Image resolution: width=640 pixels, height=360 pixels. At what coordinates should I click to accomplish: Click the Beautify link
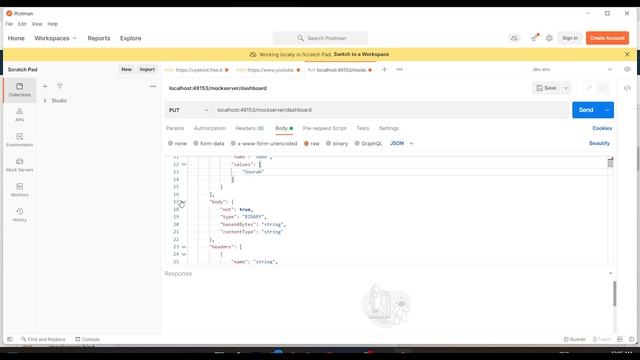[x=599, y=143]
